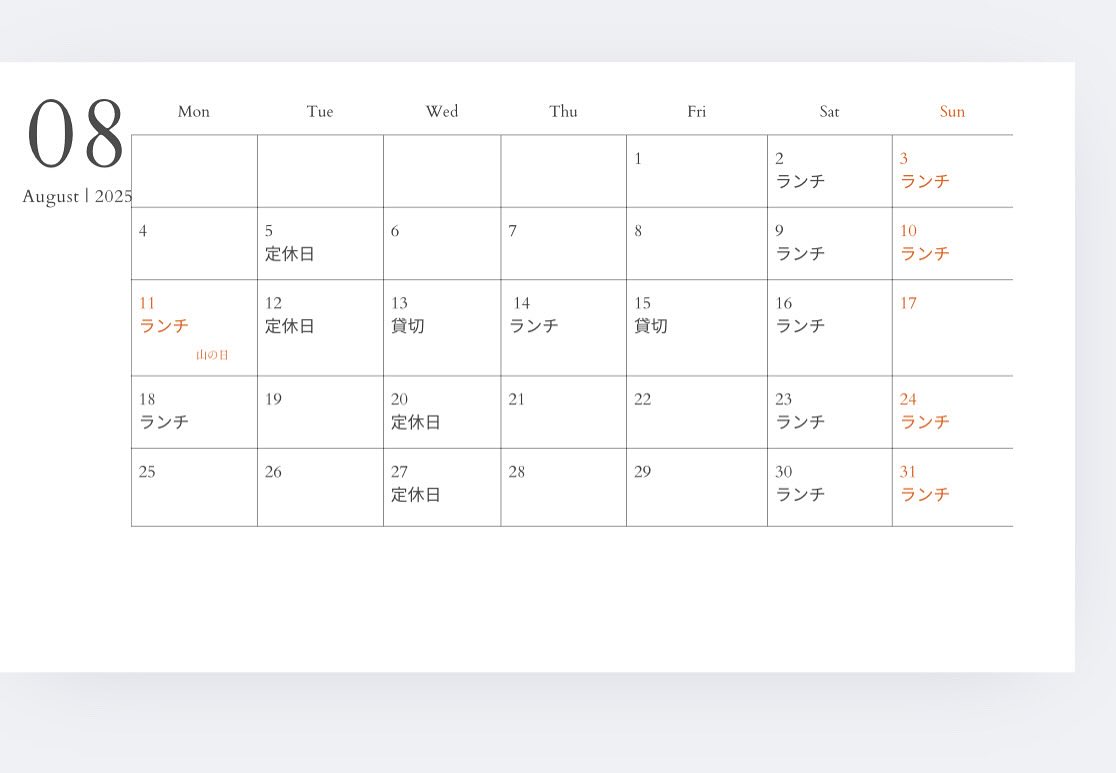Select August 1 date cell
This screenshot has width=1116, height=773.
tap(696, 171)
